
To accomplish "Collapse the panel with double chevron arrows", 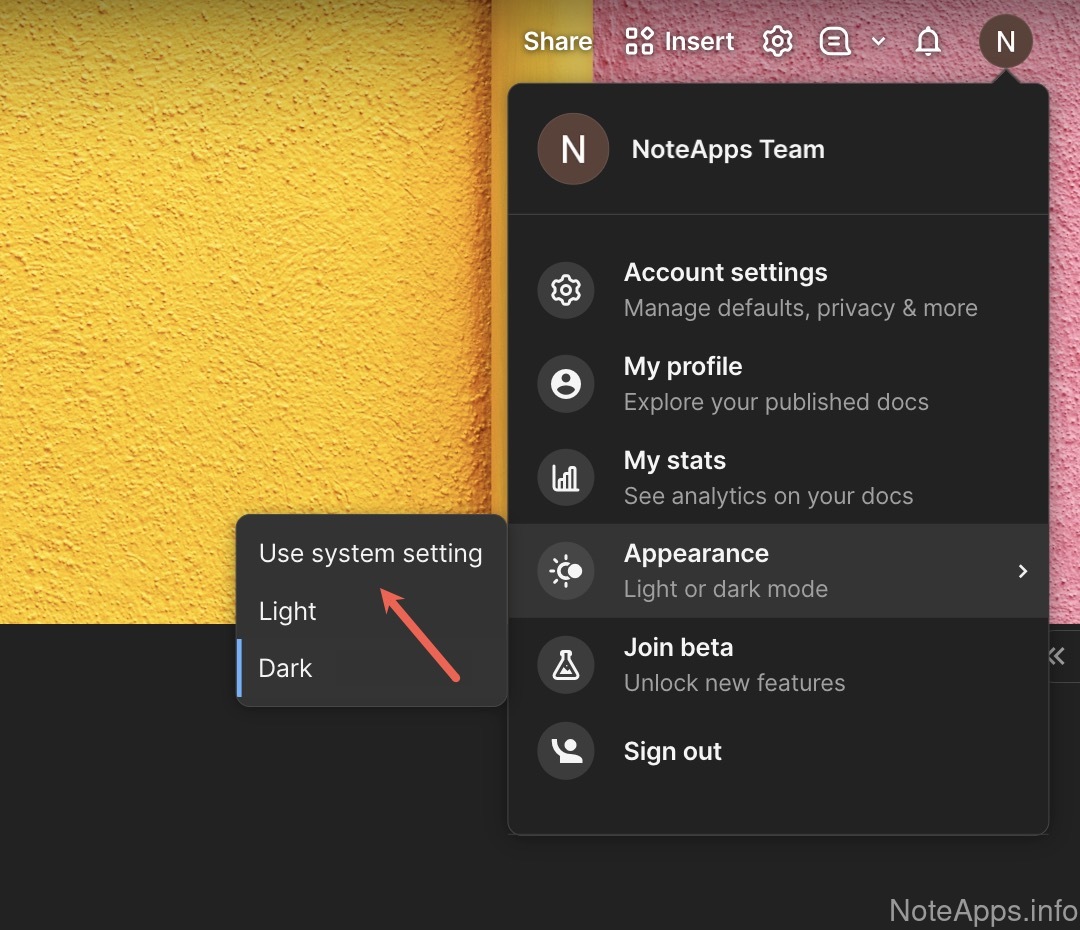I will [x=1056, y=656].
